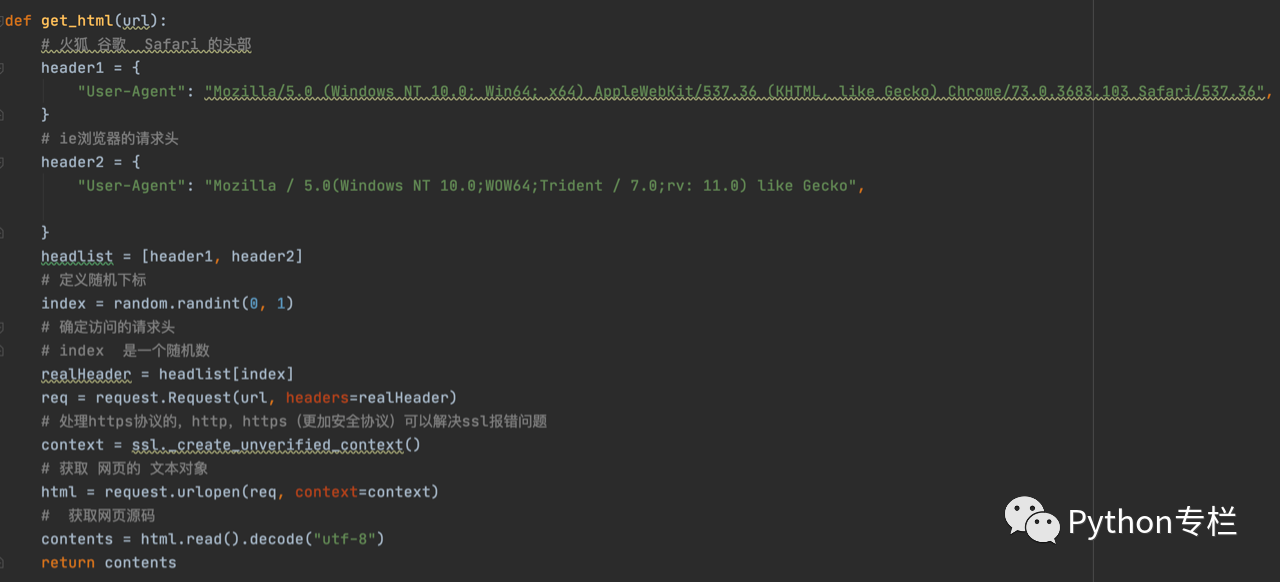
Task: Click the headers keyword argument in Request
Action: (x=316, y=398)
